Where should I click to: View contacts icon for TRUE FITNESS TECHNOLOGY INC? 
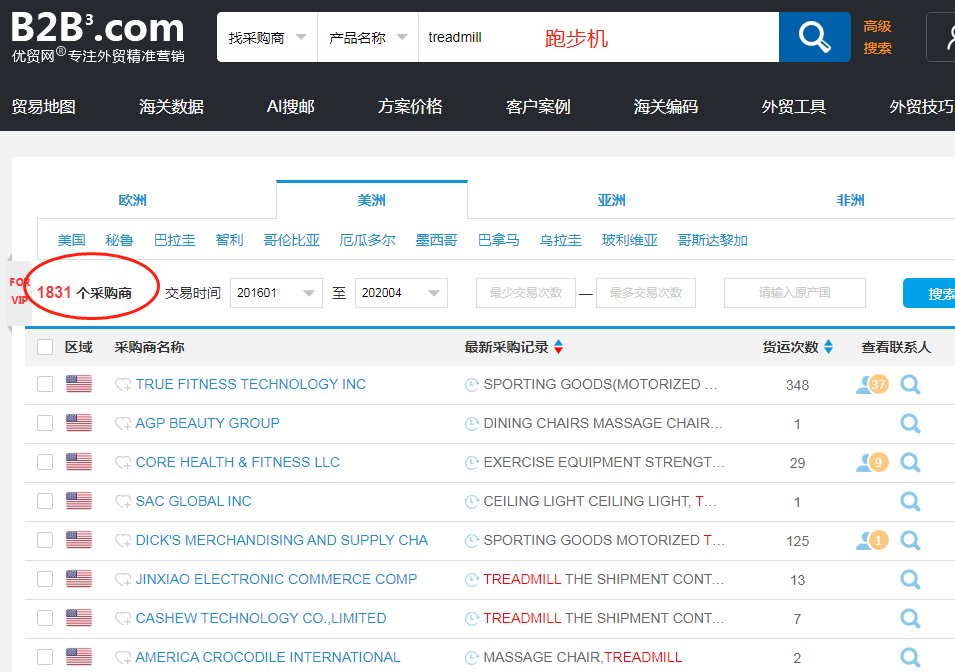(x=872, y=384)
